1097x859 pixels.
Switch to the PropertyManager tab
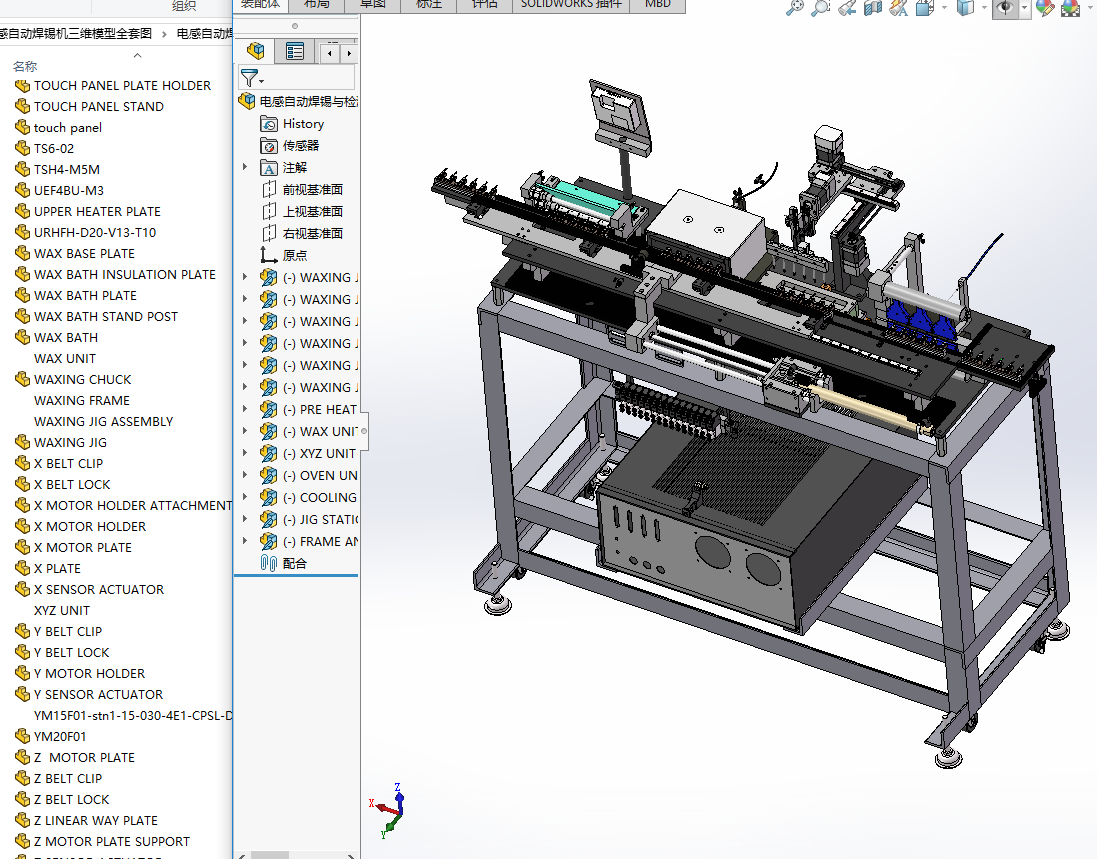tap(295, 51)
